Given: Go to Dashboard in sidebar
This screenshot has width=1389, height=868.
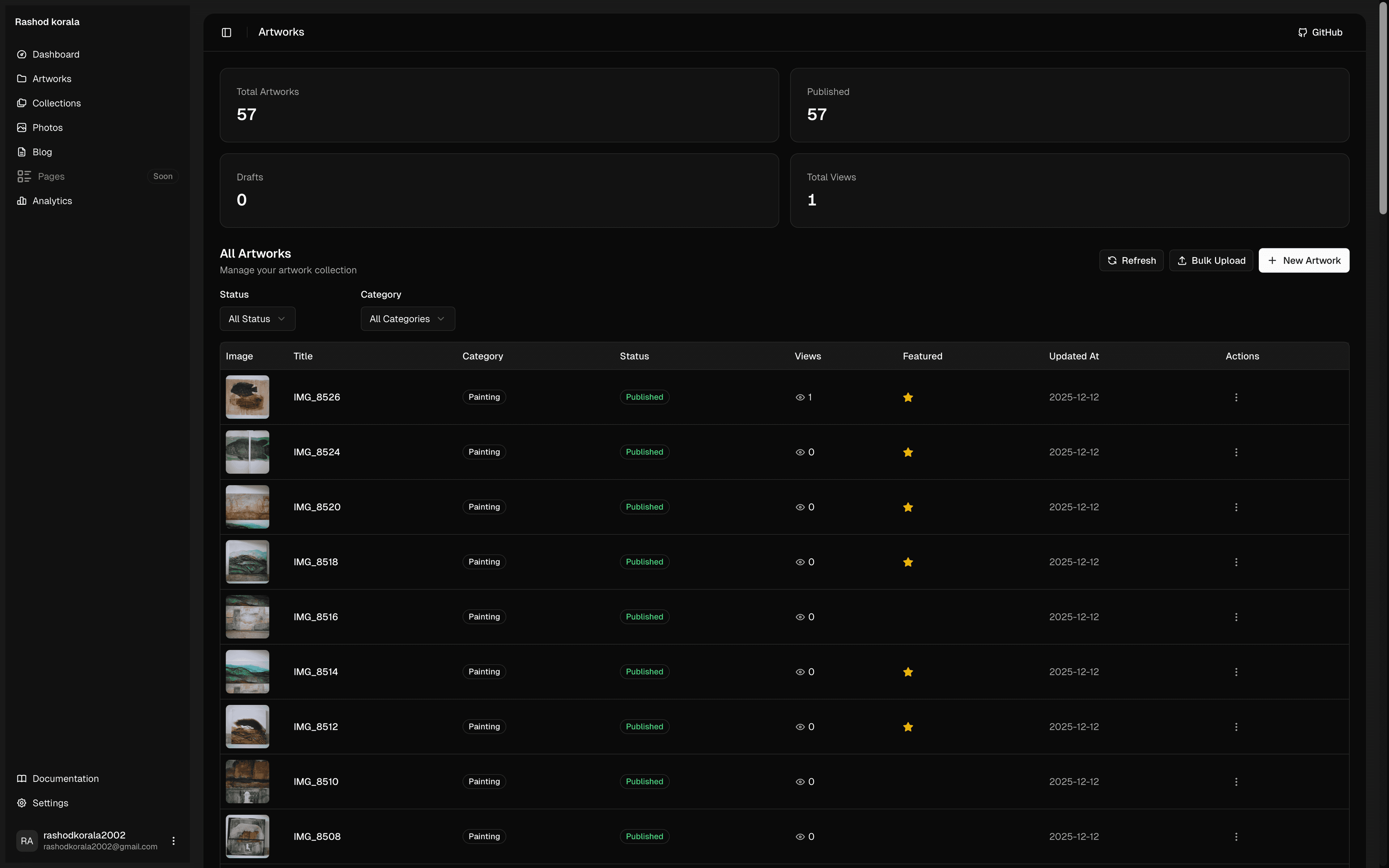Looking at the screenshot, I should coord(56,55).
